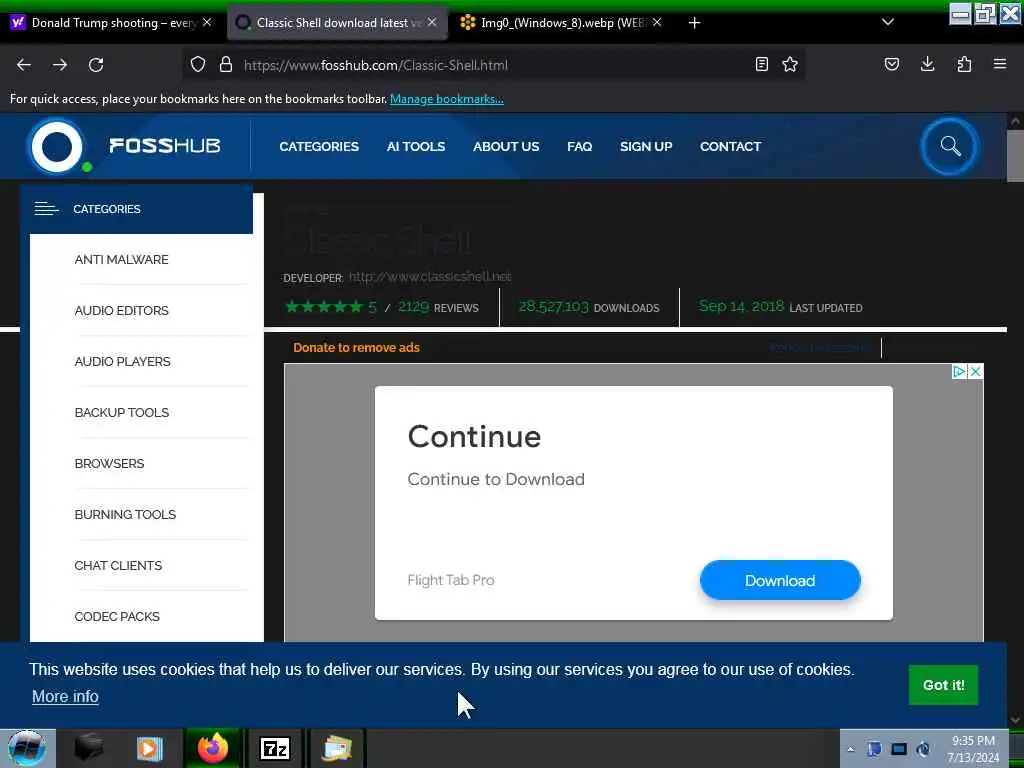Open AI TOOLS navigation item
This screenshot has height=768, width=1024.
(x=415, y=146)
